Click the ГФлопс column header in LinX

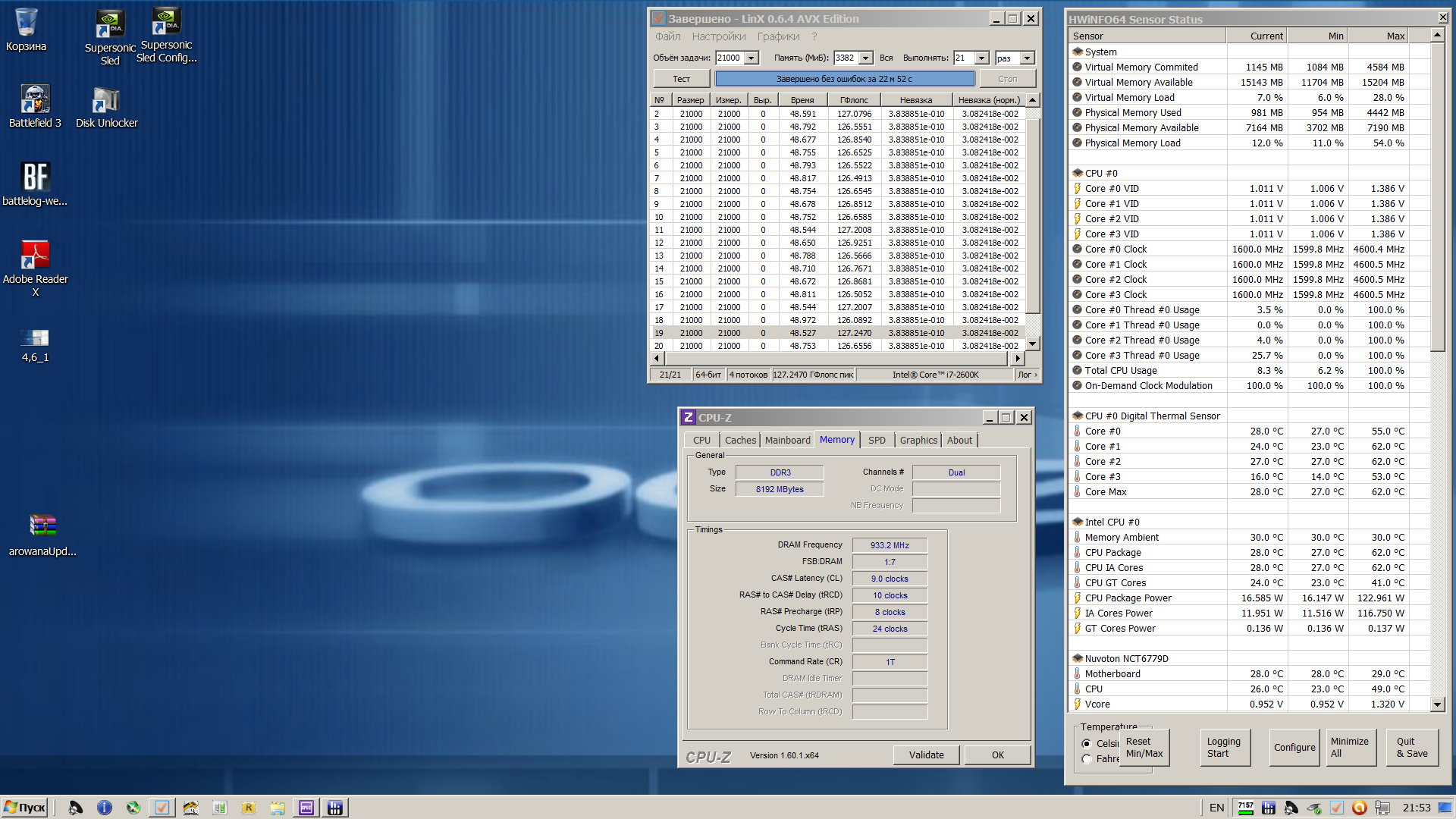(854, 100)
